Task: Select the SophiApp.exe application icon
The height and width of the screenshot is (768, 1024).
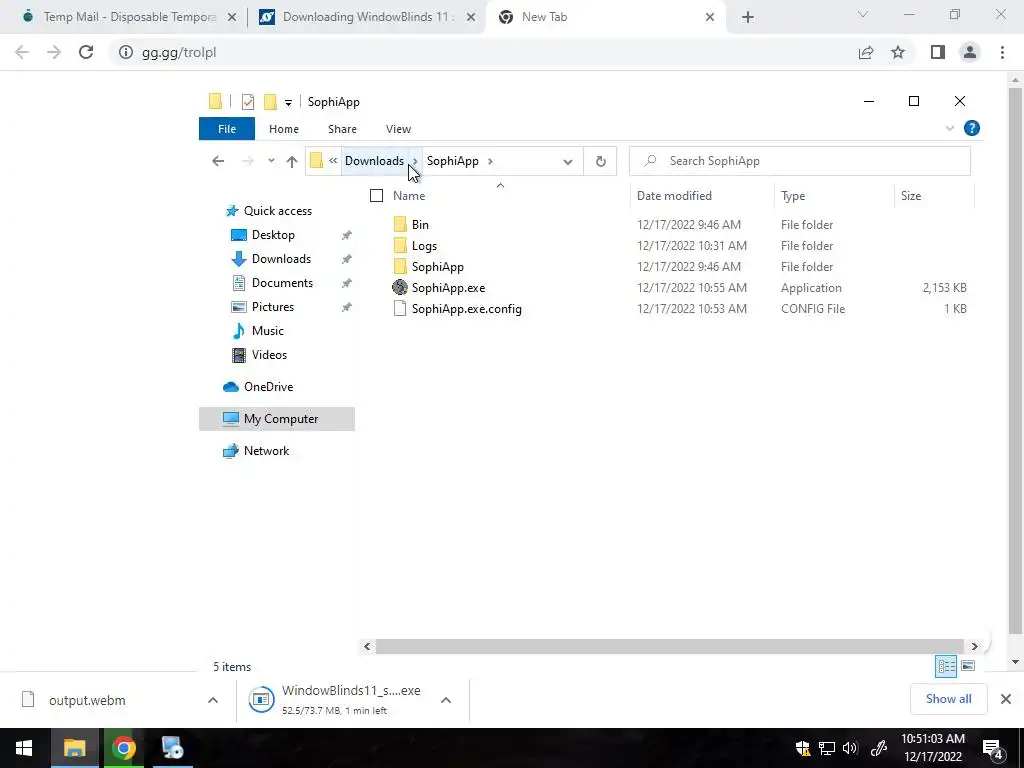Action: [x=400, y=287]
